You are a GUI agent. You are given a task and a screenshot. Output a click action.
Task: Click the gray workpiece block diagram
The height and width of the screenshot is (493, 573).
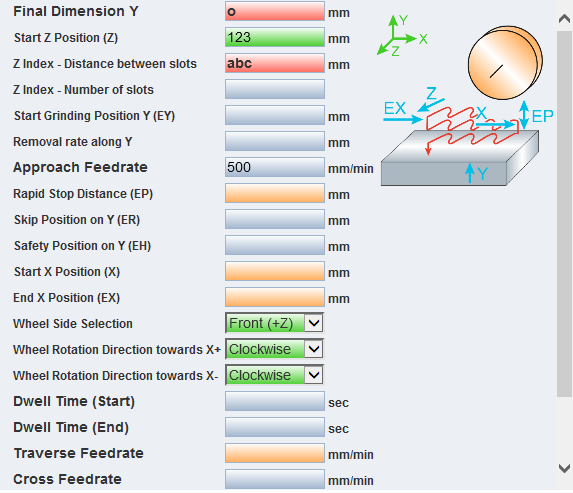click(460, 158)
